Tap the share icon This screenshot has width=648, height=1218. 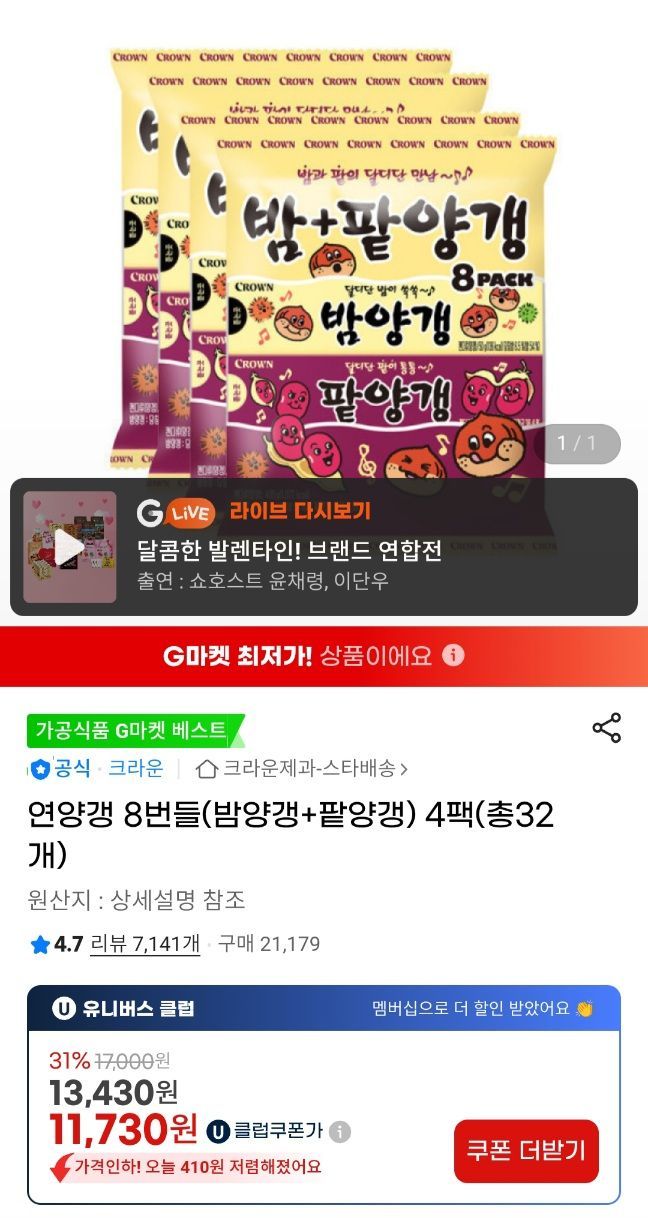coord(607,727)
